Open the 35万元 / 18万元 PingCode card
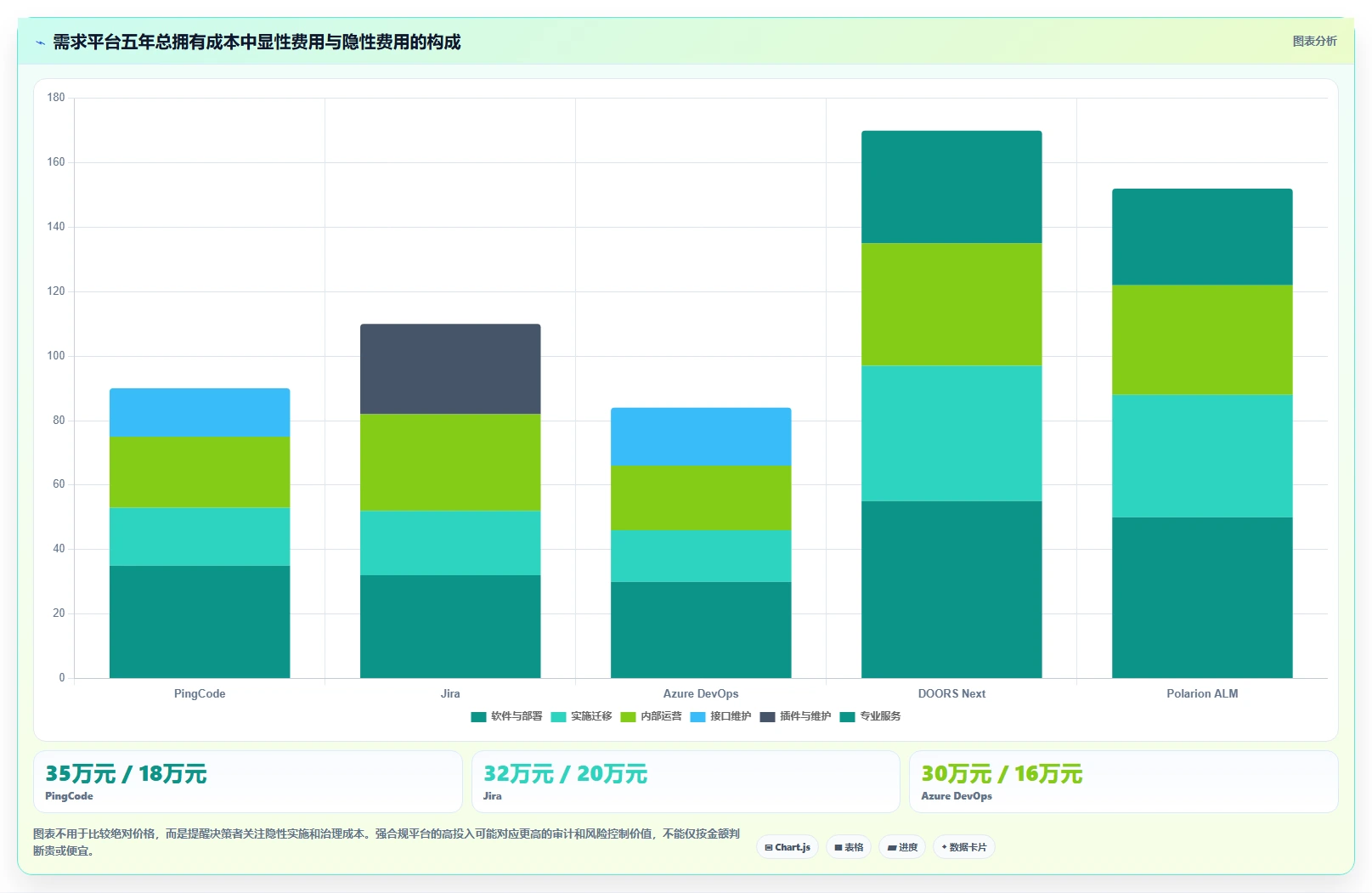The width and height of the screenshot is (1372, 893). click(248, 782)
